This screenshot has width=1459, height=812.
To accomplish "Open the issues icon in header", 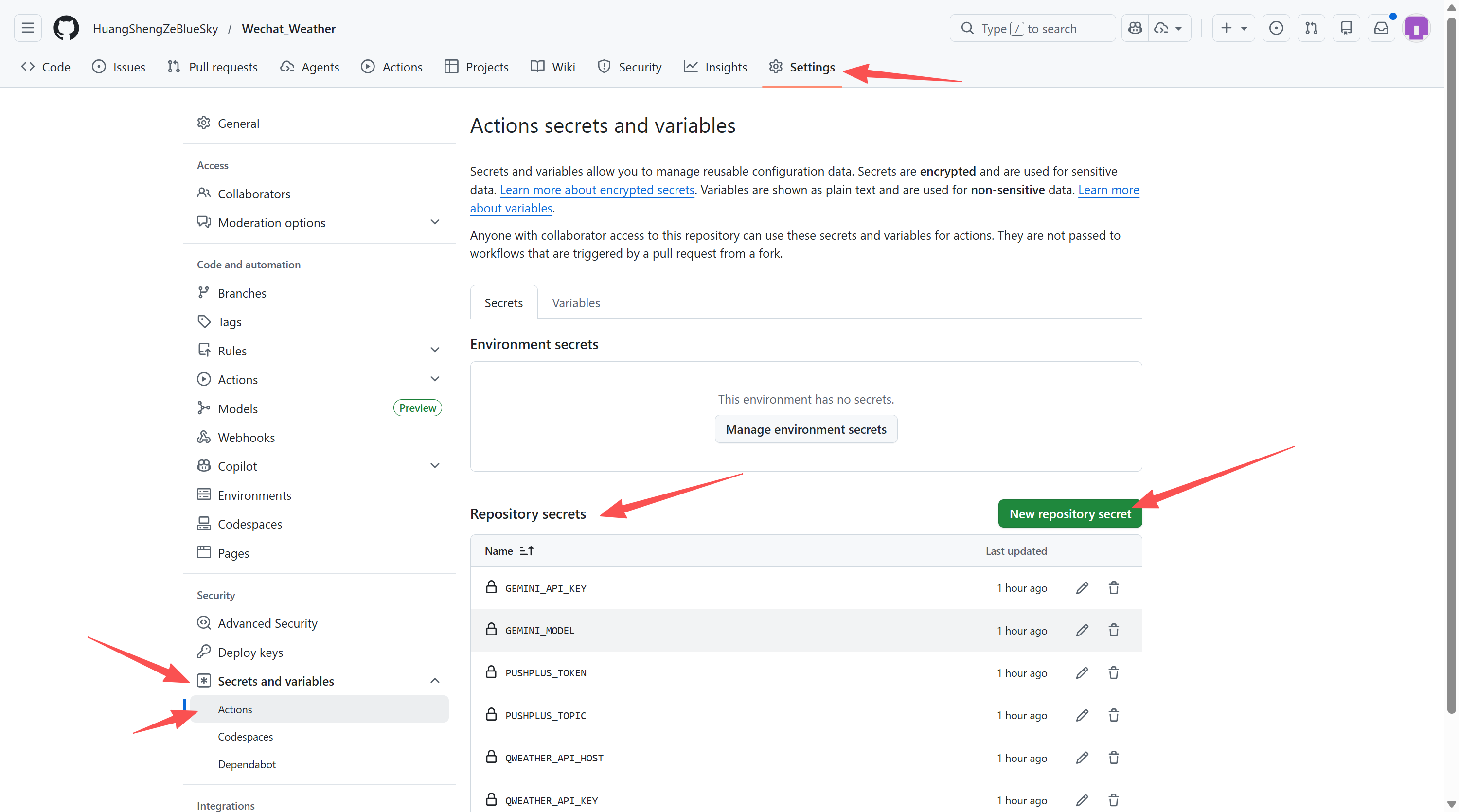I will [x=1276, y=28].
